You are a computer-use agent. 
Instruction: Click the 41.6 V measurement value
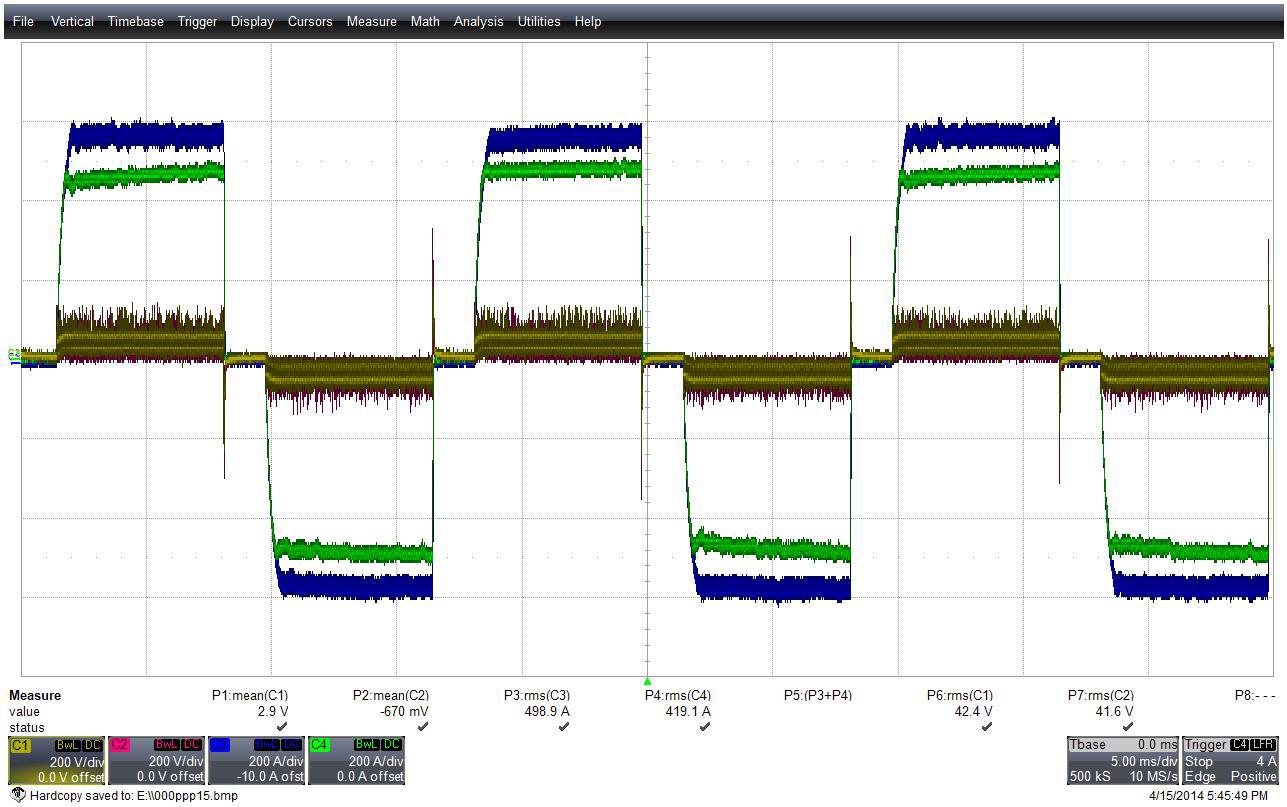(x=1114, y=711)
